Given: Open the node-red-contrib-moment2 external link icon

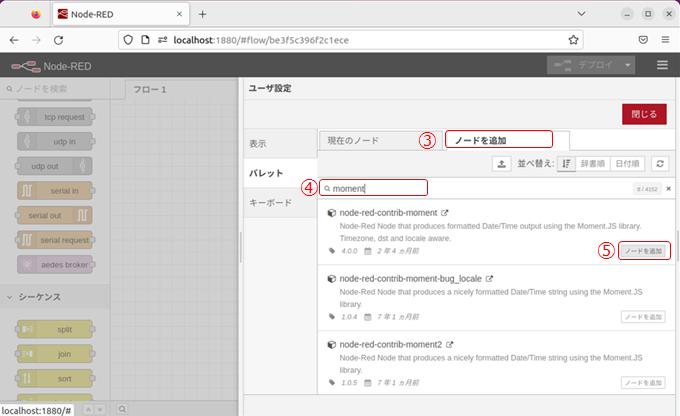Looking at the screenshot, I should click(x=451, y=344).
